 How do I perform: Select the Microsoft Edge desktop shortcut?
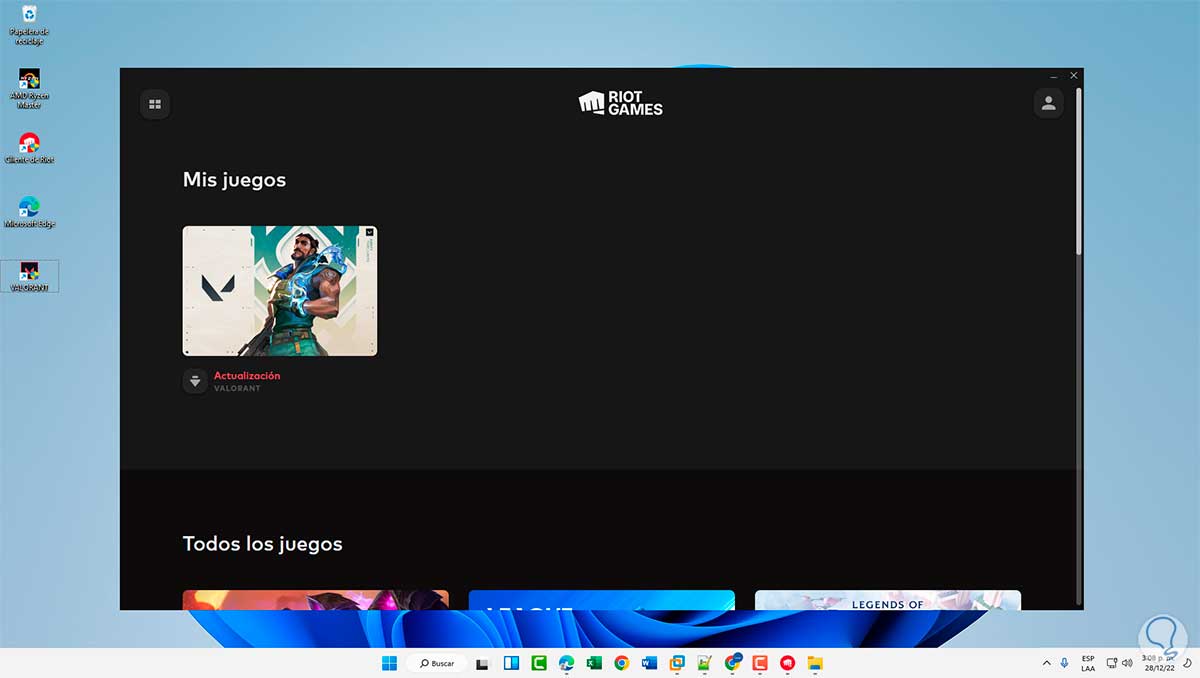pyautogui.click(x=29, y=212)
